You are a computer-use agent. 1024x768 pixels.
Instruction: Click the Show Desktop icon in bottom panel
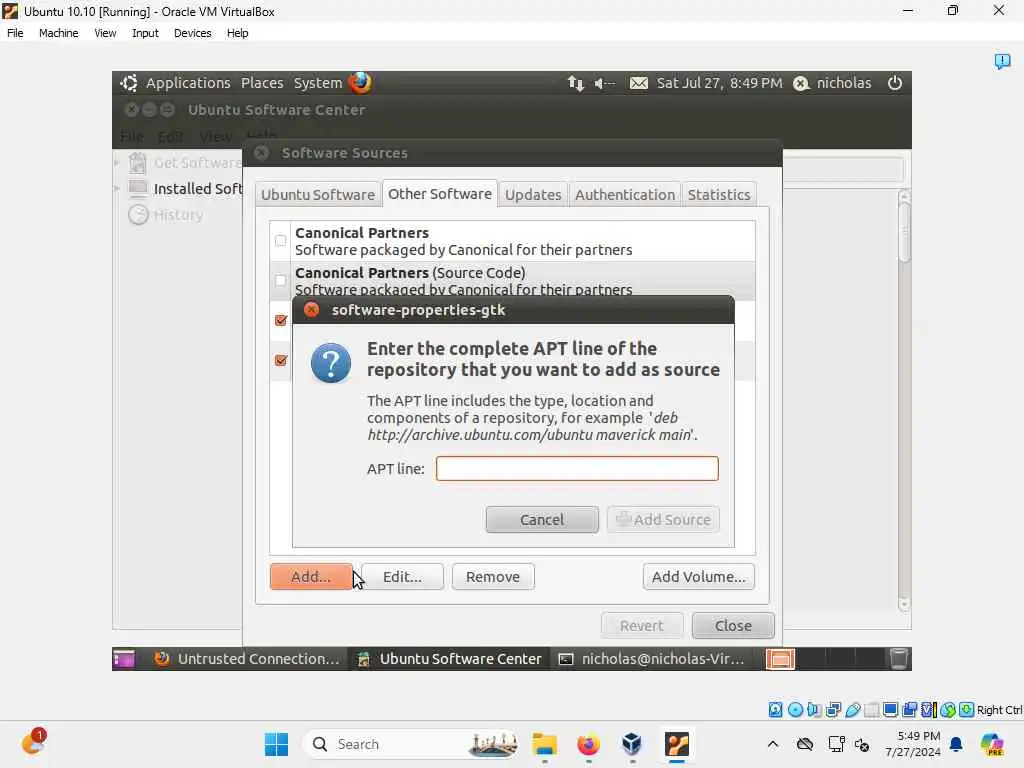[x=123, y=659]
